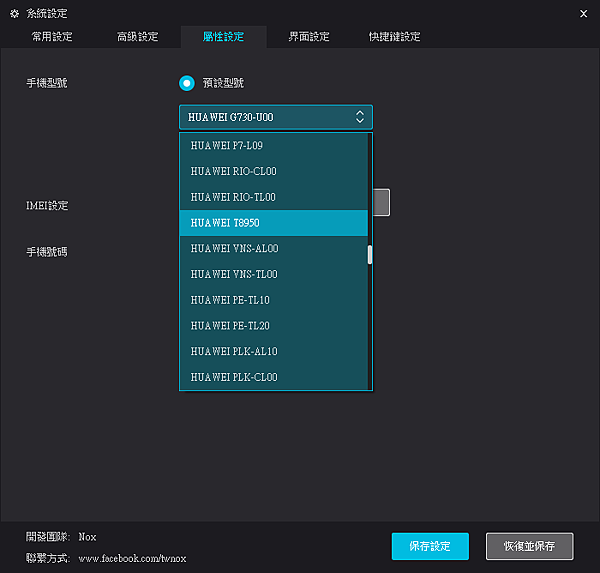Viewport: 600px width, 573px height.
Task: Select the 屬性設定 tab
Action: point(223,37)
